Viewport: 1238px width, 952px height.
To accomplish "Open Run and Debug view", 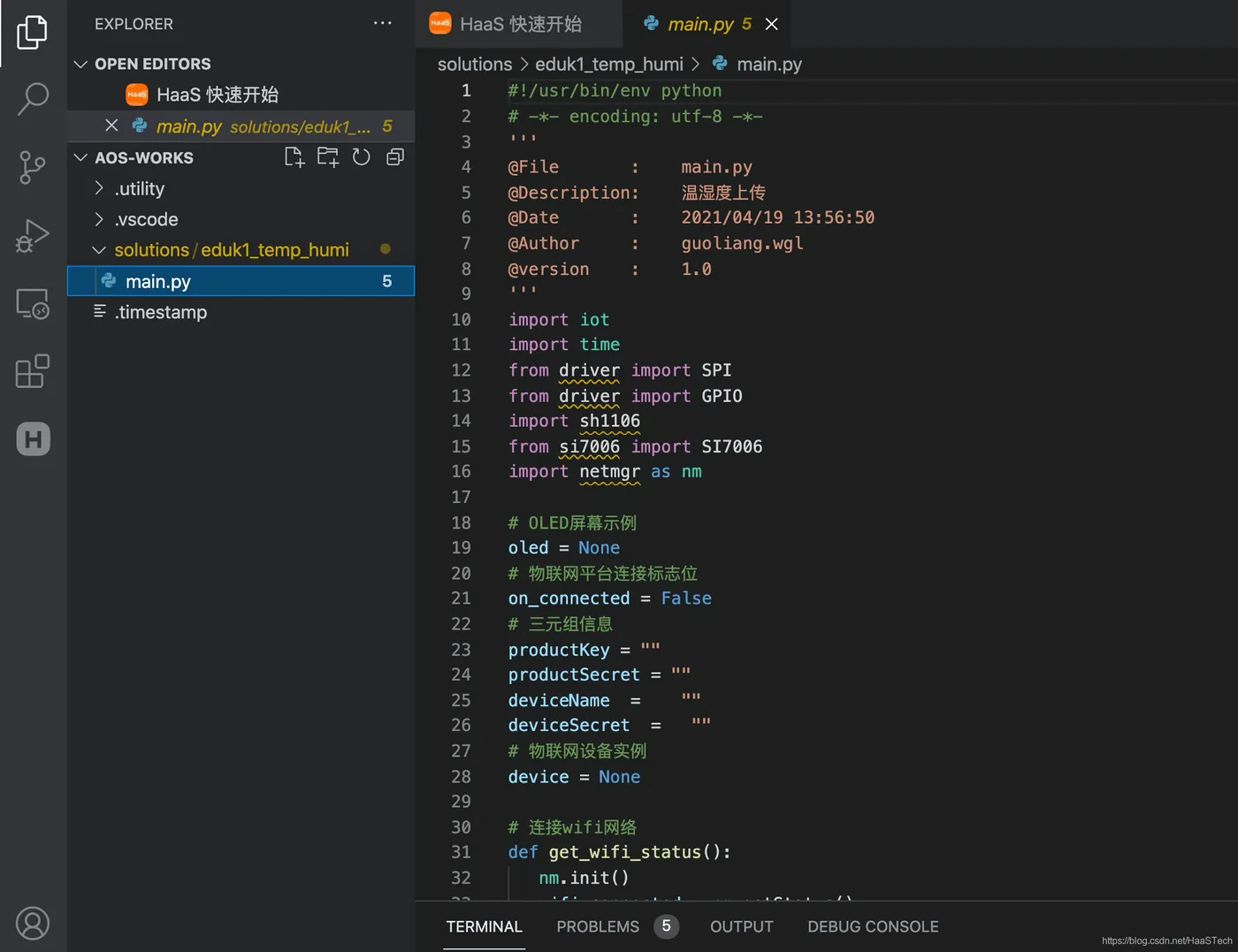I will (x=33, y=235).
